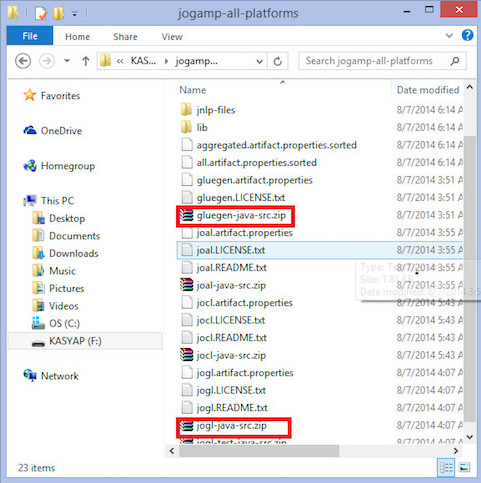The image size is (481, 483).
Task: Select joal.LICENSE.txt file
Action: 231,250
